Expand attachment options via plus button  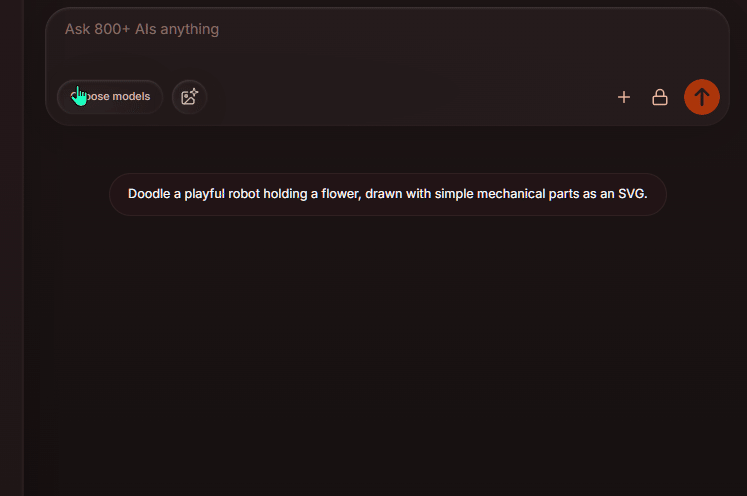tap(624, 97)
